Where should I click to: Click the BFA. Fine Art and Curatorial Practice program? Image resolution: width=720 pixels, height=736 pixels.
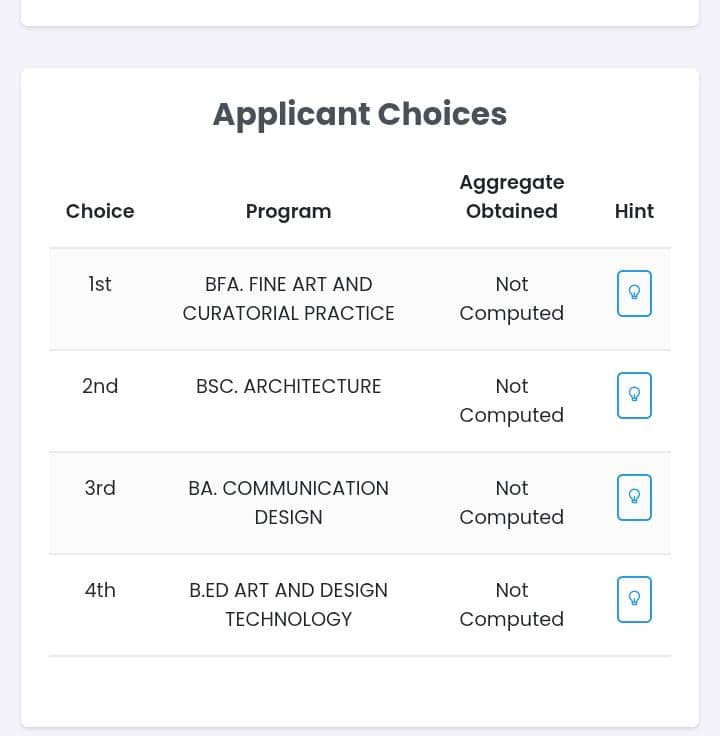[x=289, y=299]
